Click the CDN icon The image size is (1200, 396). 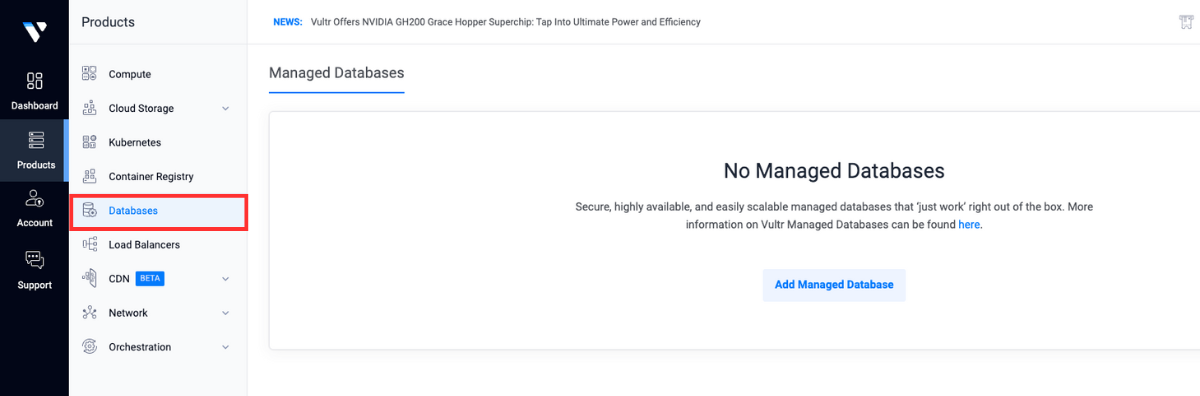(89, 279)
